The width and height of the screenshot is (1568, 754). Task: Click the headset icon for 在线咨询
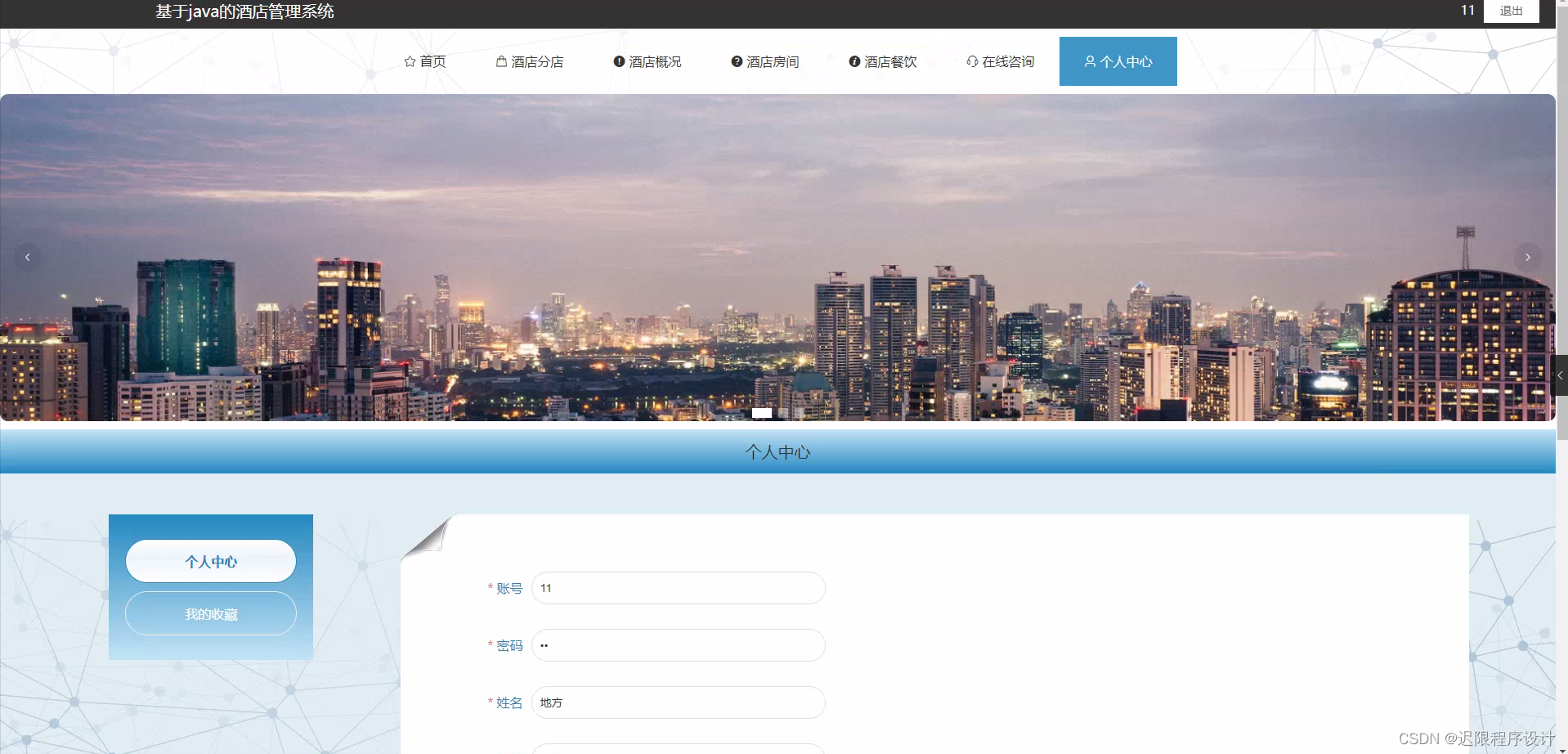click(971, 61)
